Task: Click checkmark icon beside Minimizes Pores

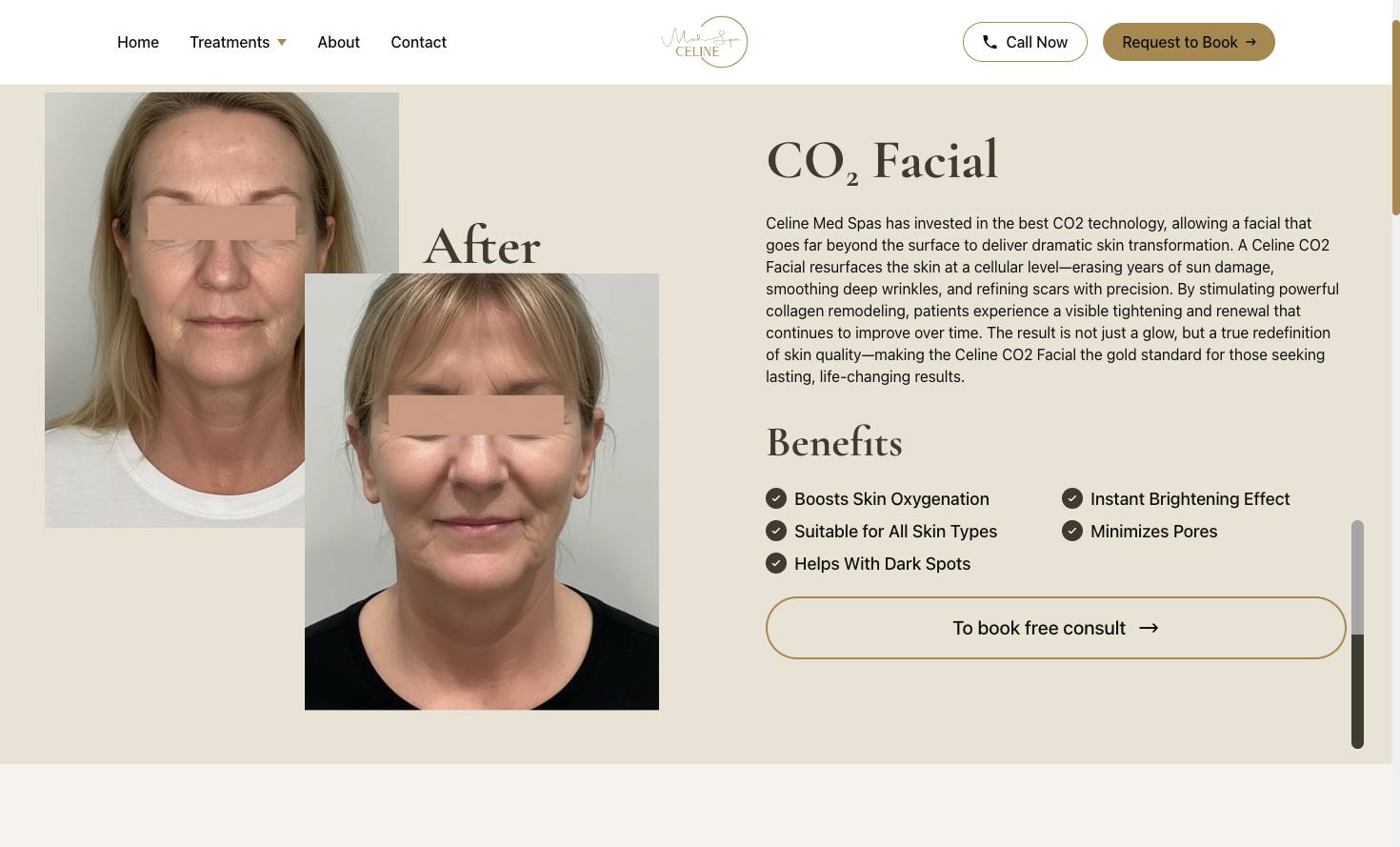Action: (x=1072, y=531)
